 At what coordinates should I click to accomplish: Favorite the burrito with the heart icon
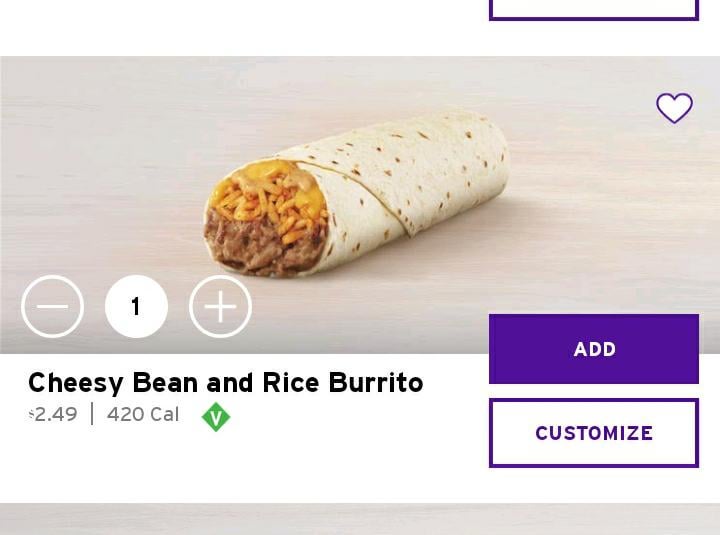click(x=674, y=108)
